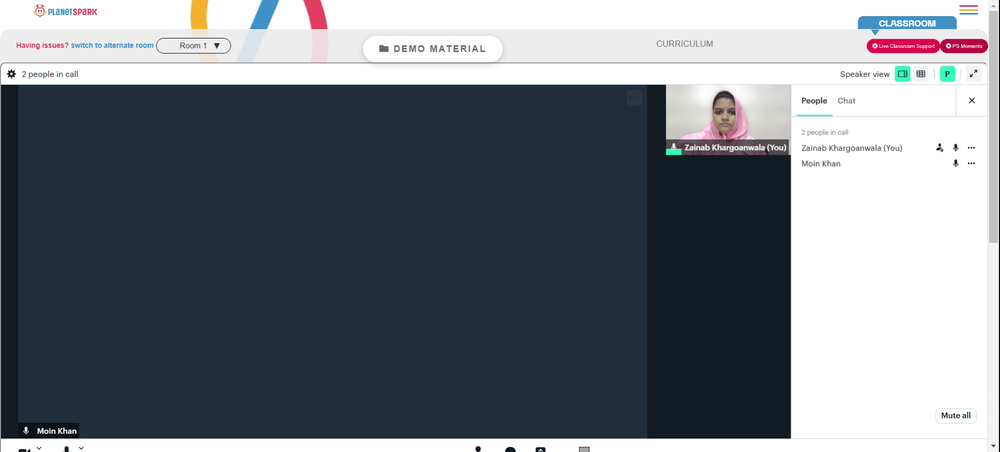Enter fullscreen with expand arrows icon
Image resolution: width=1000 pixels, height=452 pixels.
tap(973, 74)
